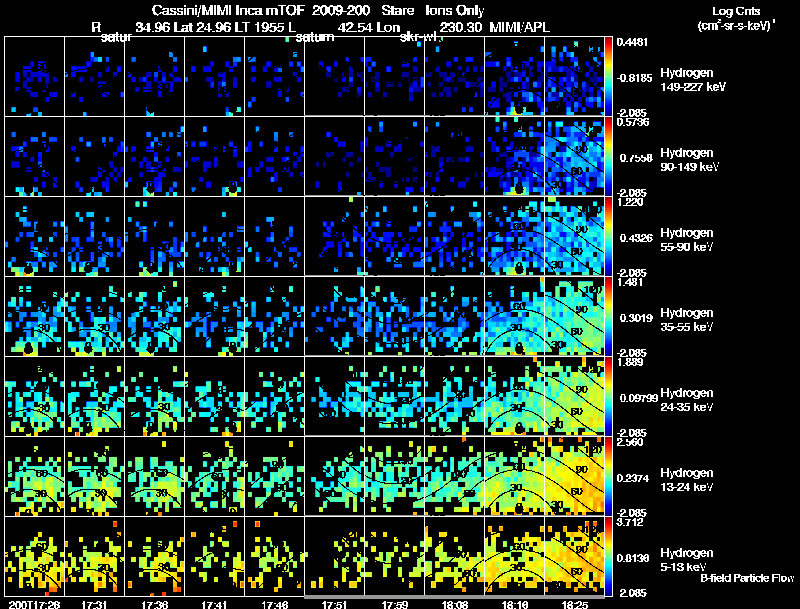Screen dimensions: 800x609
Task: Click the 17:46 time label
Action: coord(274,604)
